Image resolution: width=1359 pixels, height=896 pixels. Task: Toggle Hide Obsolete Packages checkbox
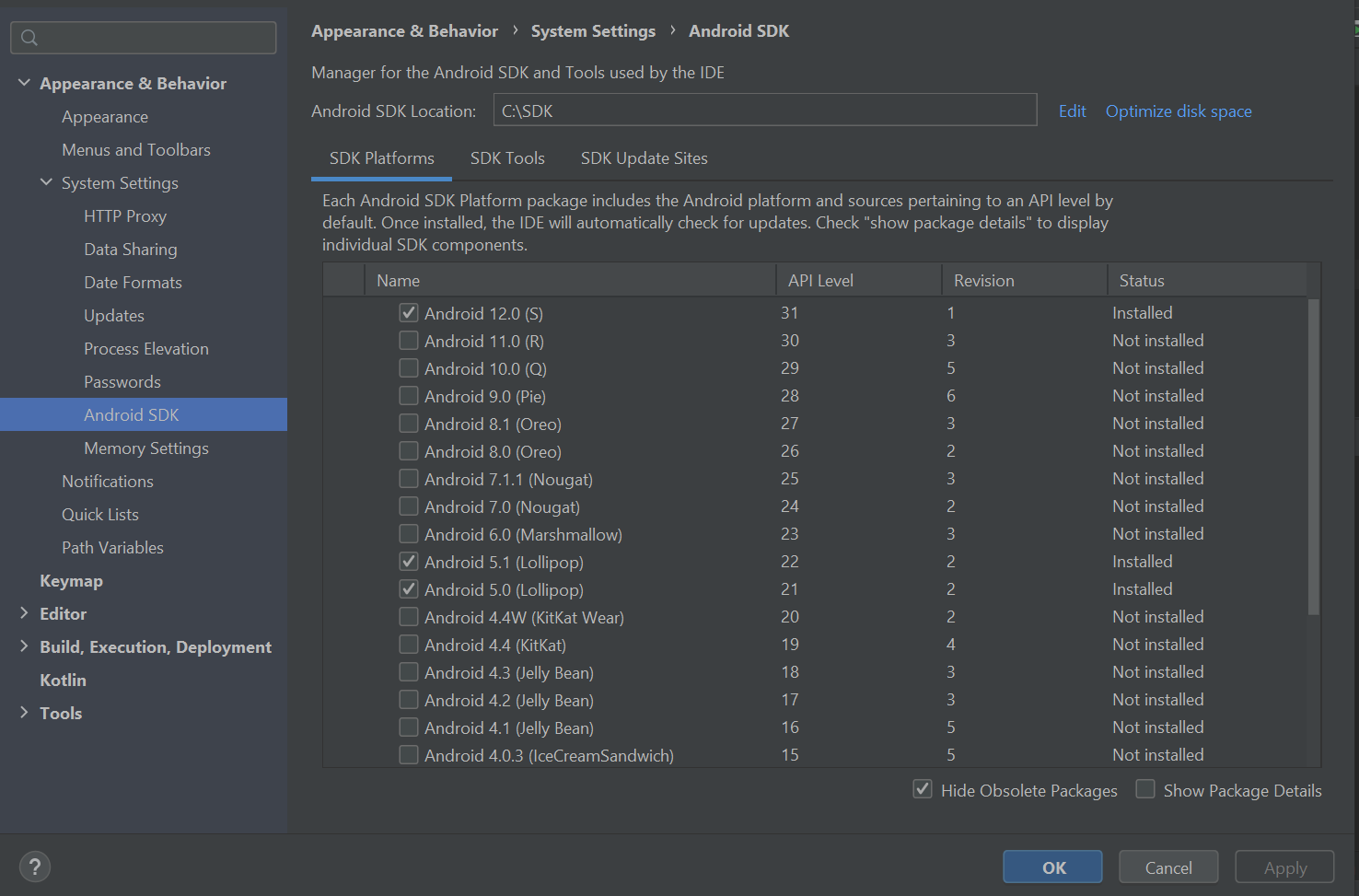[x=923, y=789]
